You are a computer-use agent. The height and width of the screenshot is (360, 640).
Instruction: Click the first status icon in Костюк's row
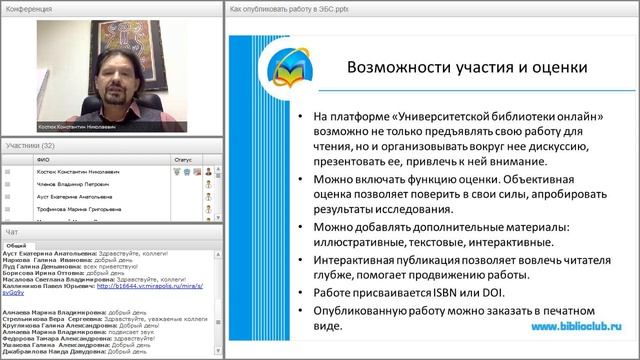coord(177,172)
